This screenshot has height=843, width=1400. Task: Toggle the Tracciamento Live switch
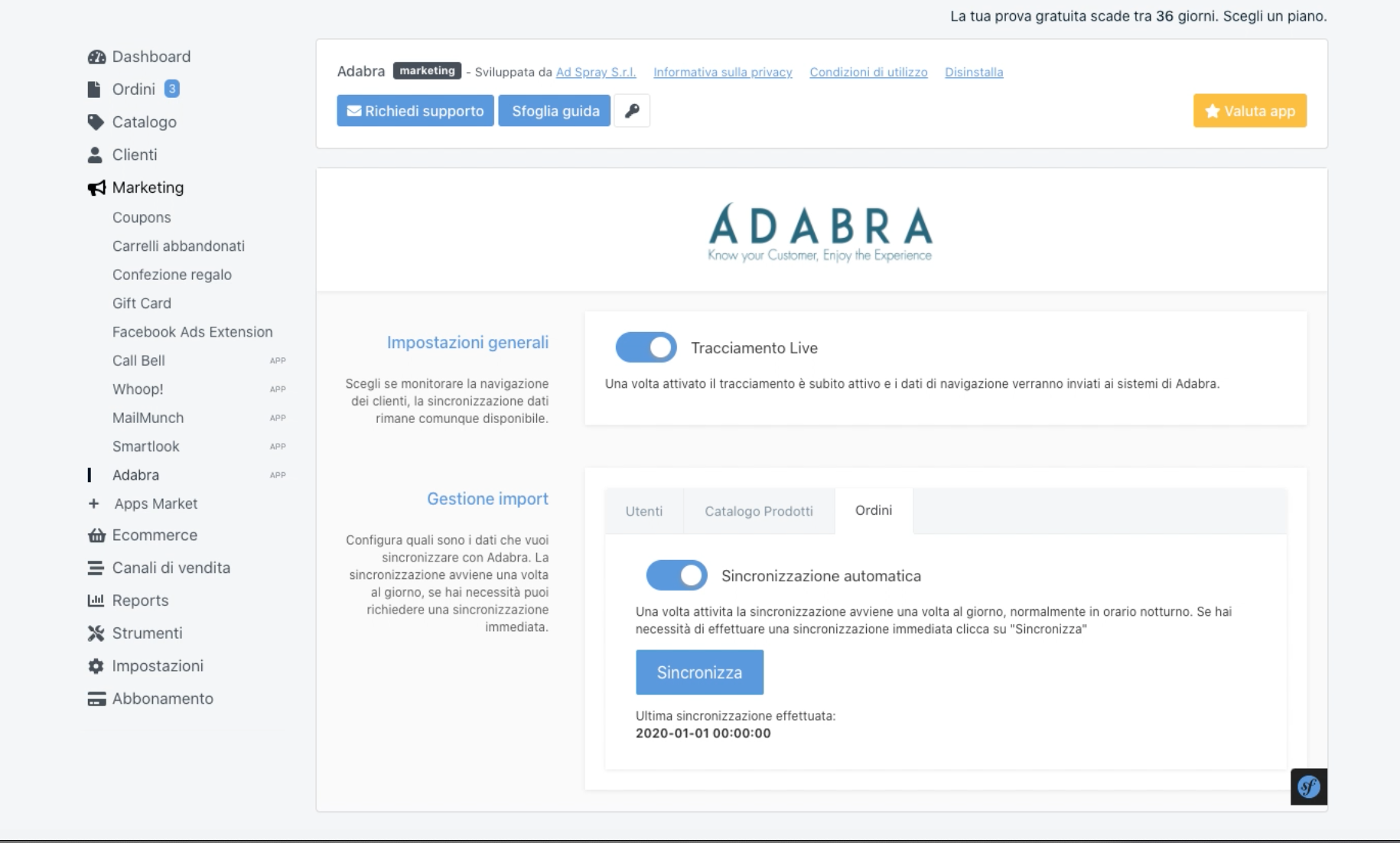point(646,347)
